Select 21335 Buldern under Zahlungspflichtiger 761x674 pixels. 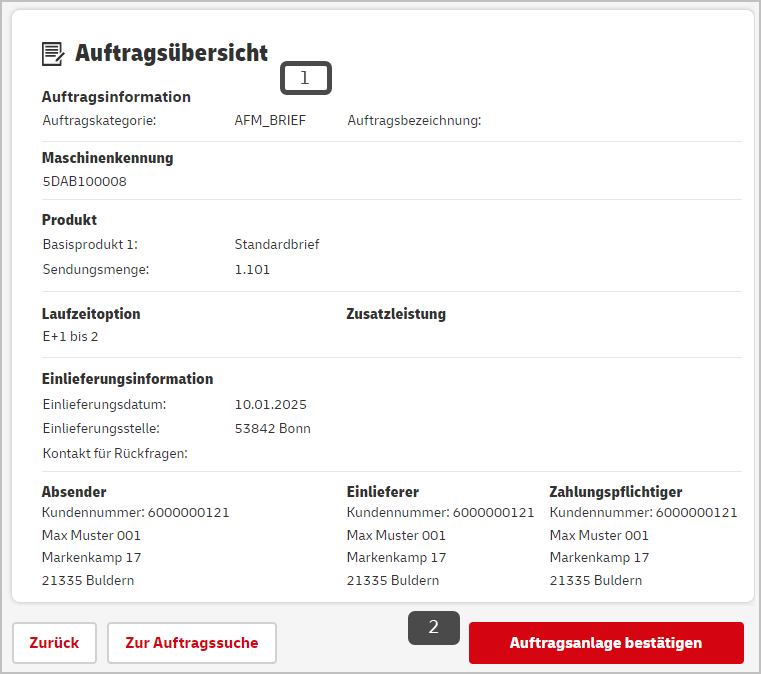pos(596,580)
